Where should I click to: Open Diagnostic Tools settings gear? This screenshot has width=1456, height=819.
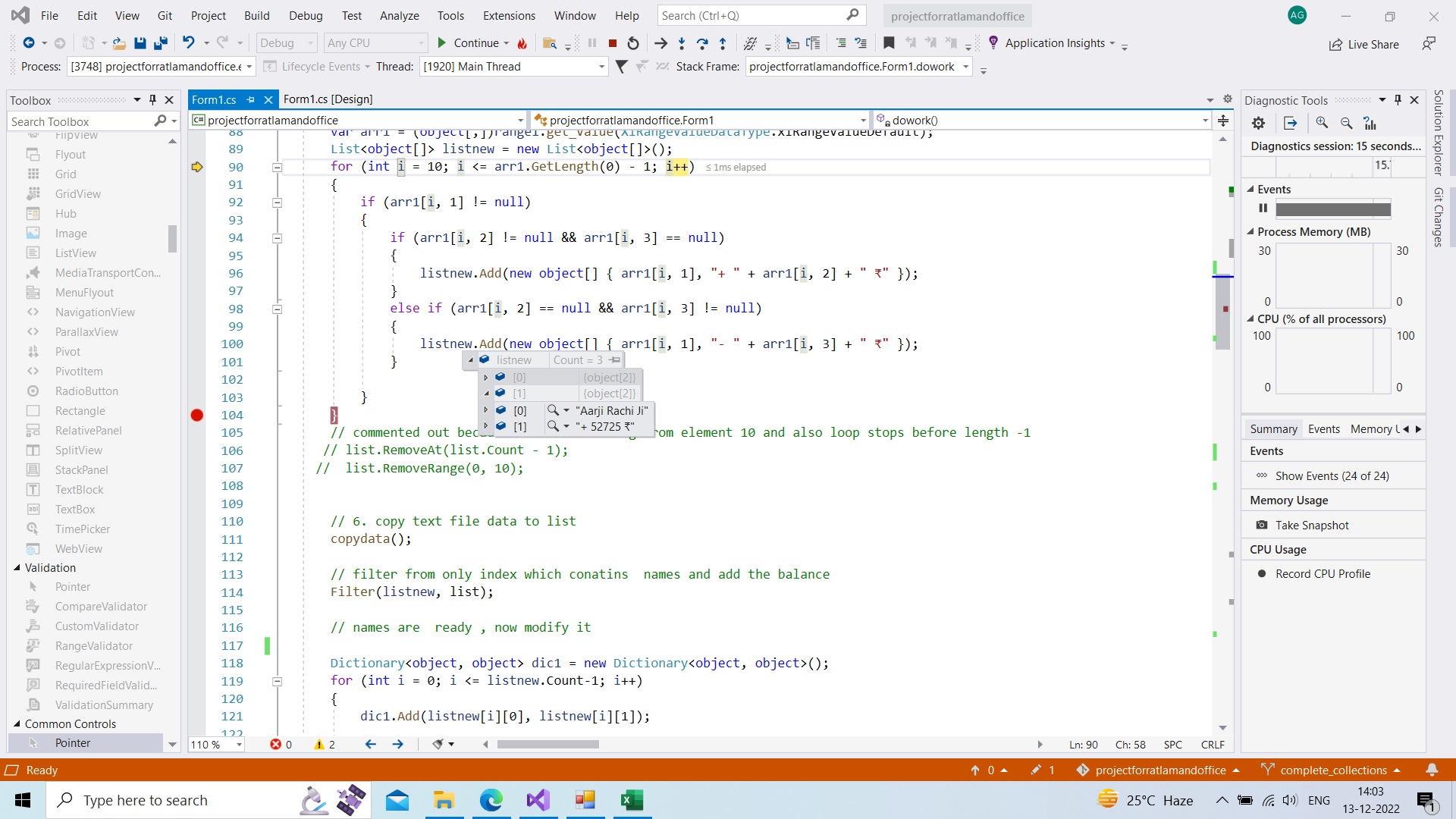coord(1258,123)
